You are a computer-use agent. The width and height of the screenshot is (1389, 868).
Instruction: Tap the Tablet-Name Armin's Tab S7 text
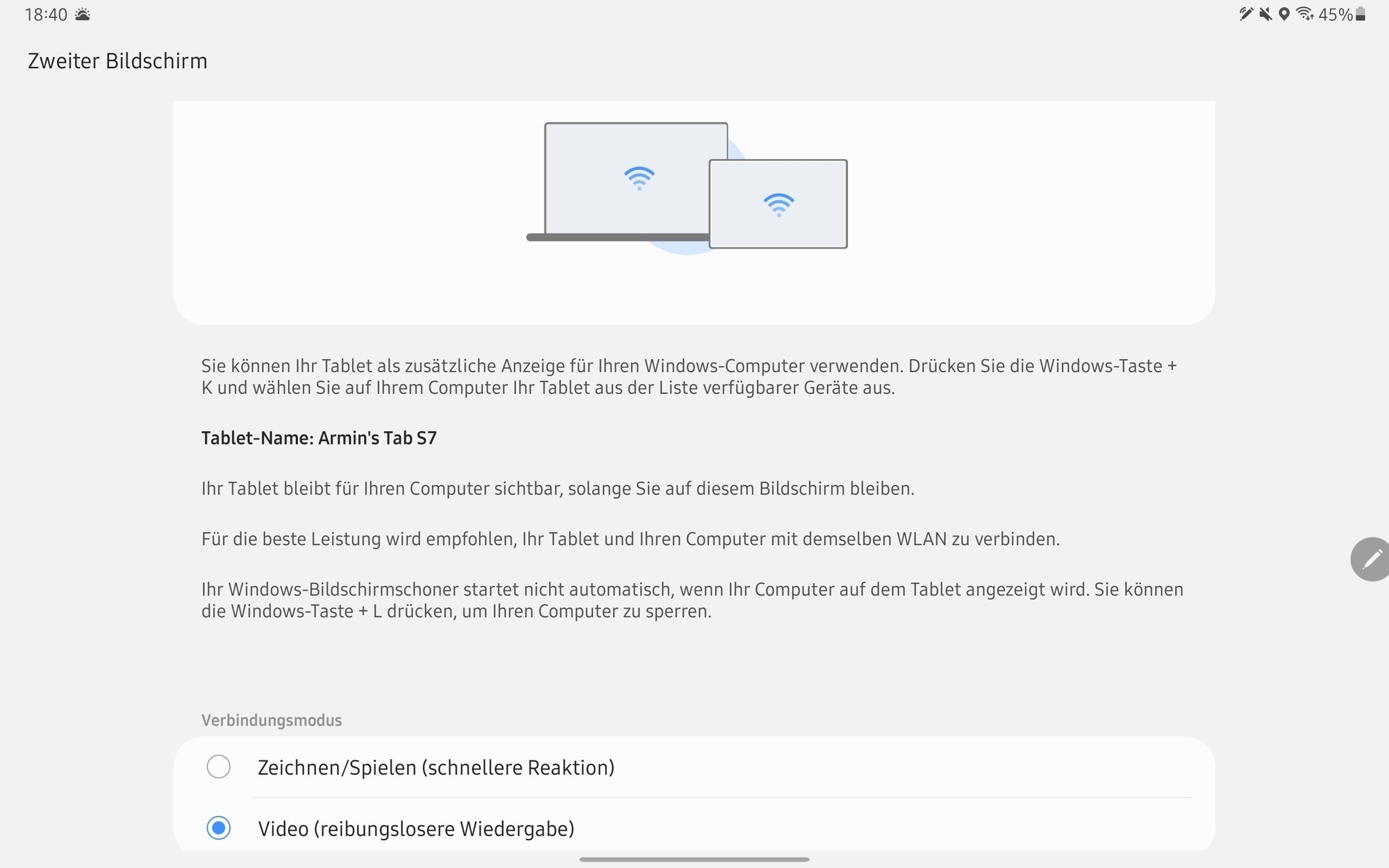319,438
